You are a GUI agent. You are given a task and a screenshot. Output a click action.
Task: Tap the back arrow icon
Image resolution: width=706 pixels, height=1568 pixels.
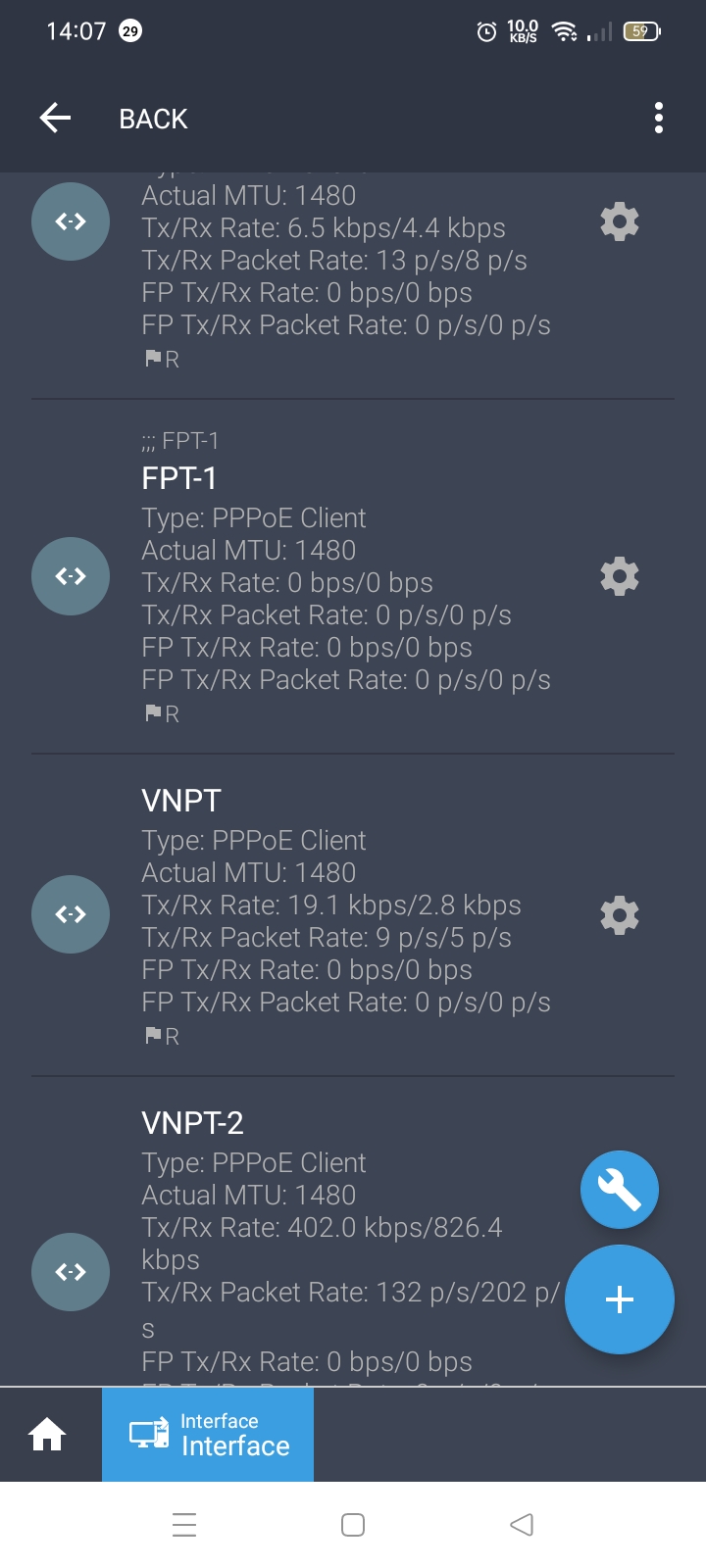pyautogui.click(x=56, y=119)
